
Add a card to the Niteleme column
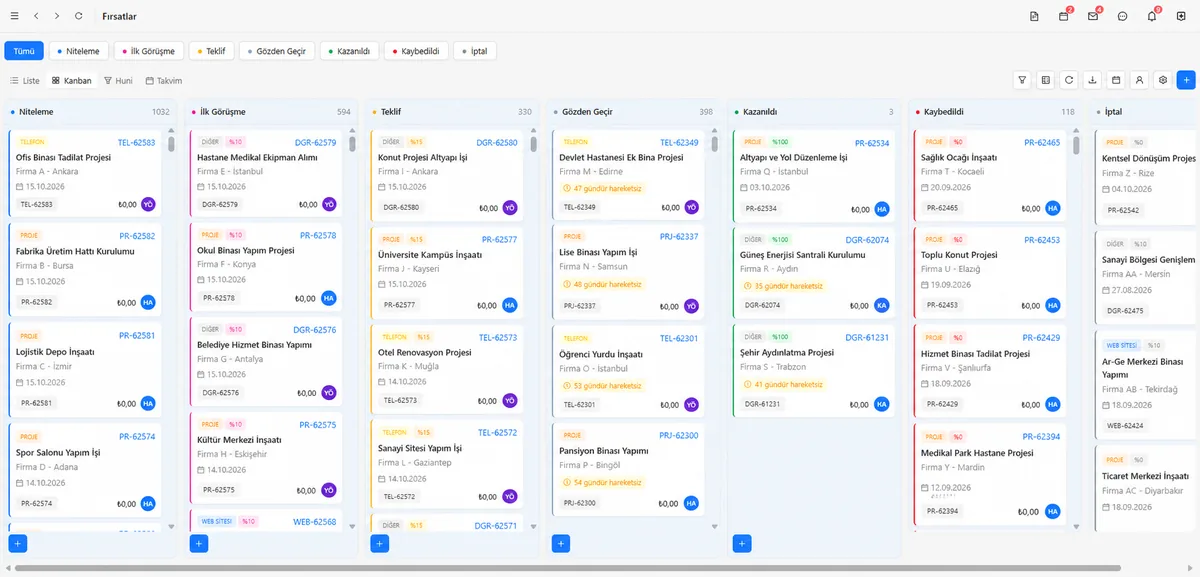pos(17,543)
